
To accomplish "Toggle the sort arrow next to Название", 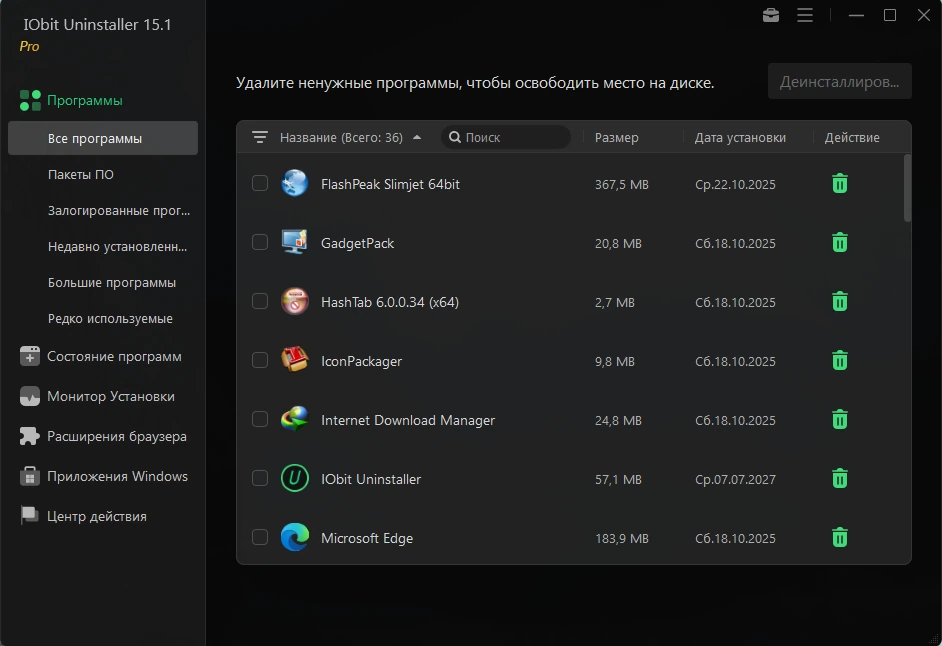I will click(417, 138).
